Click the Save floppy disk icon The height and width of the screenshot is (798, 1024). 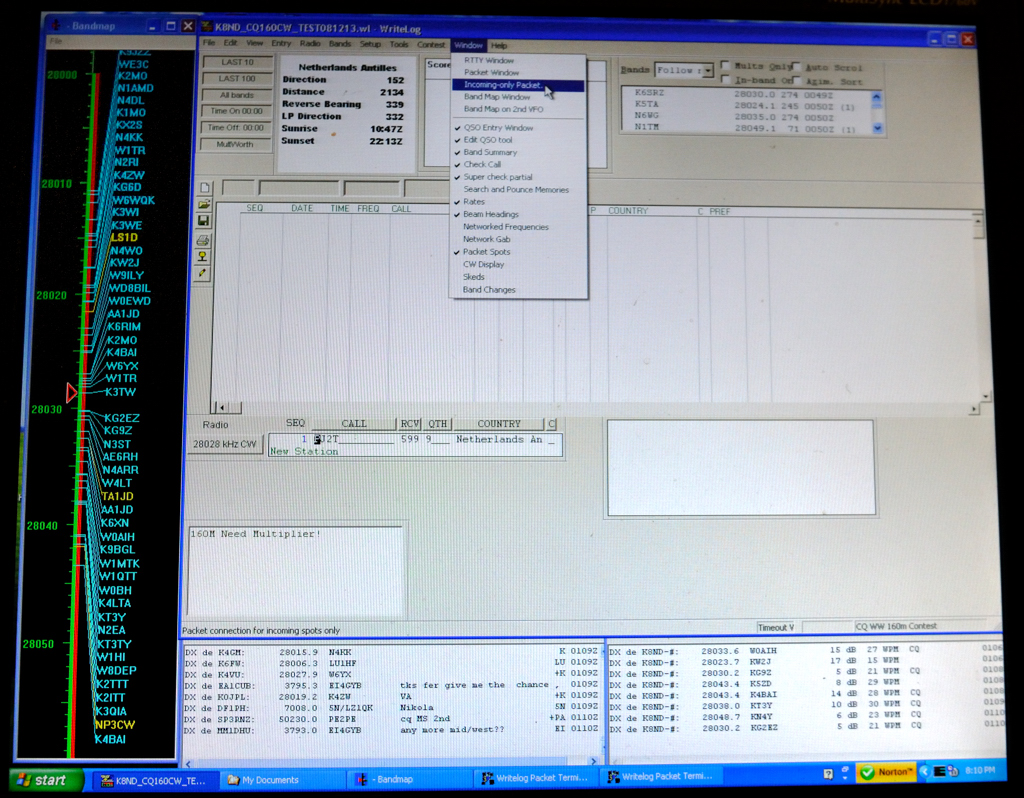204,221
